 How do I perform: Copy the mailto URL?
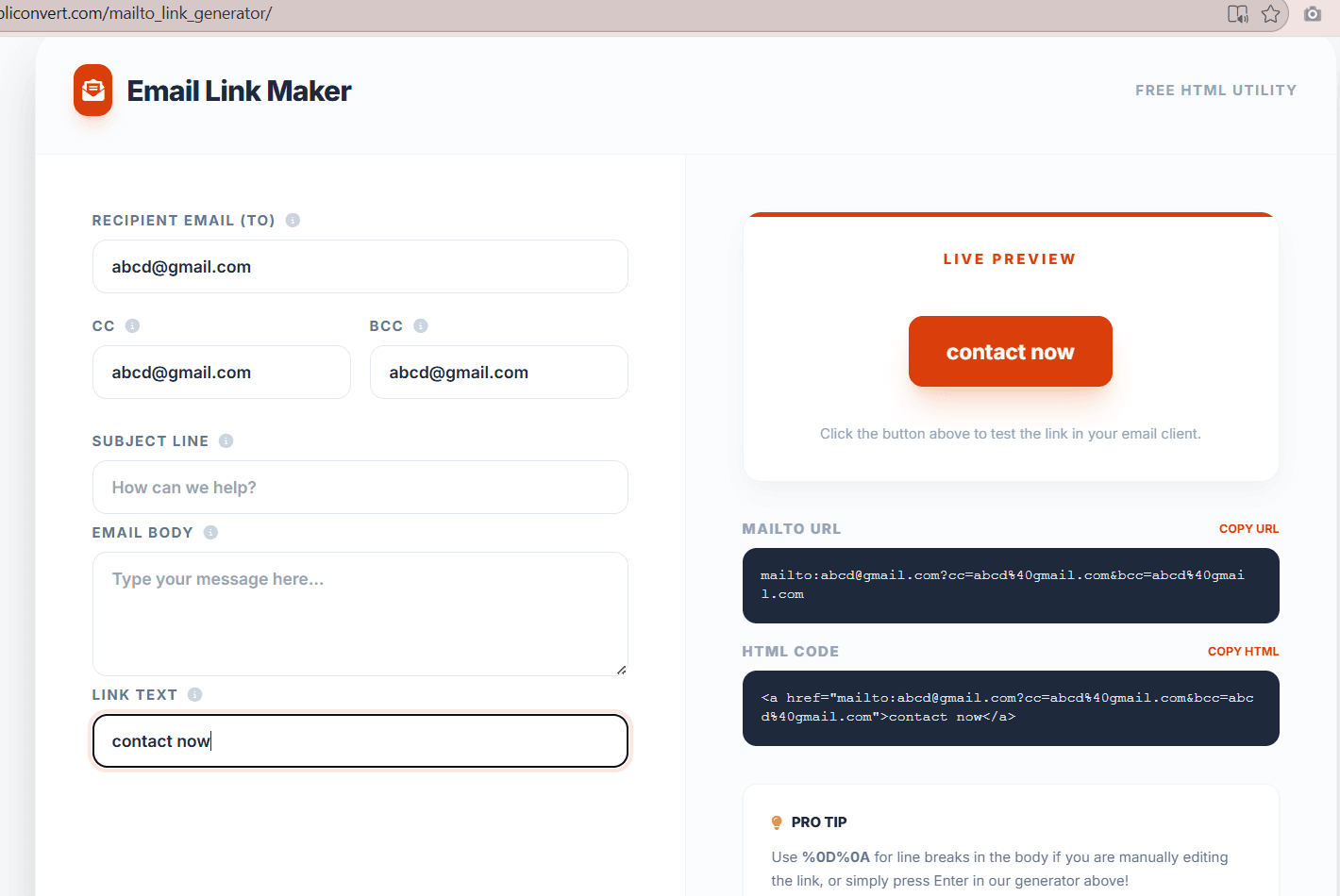click(x=1248, y=529)
